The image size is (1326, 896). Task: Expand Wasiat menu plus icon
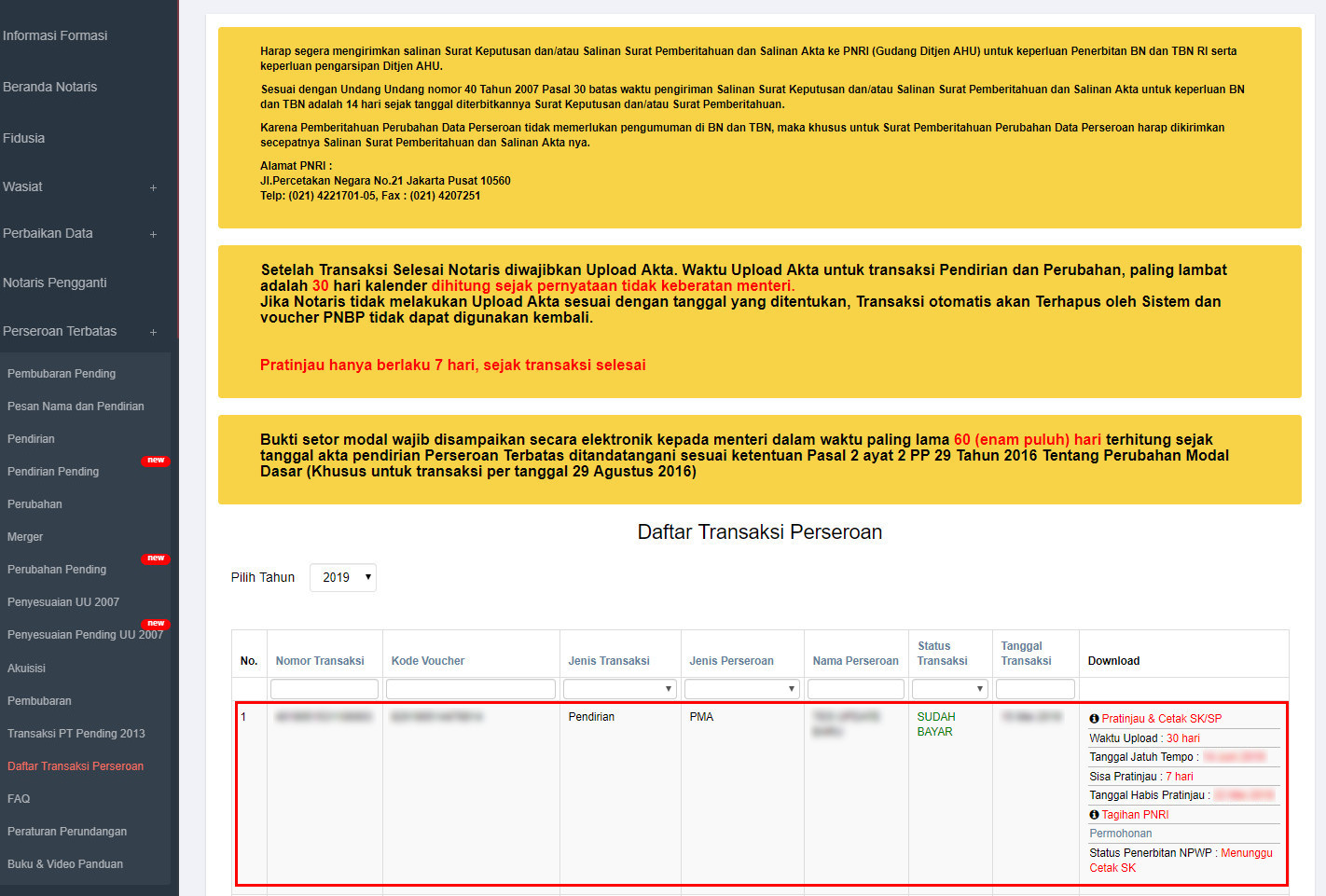point(153,187)
